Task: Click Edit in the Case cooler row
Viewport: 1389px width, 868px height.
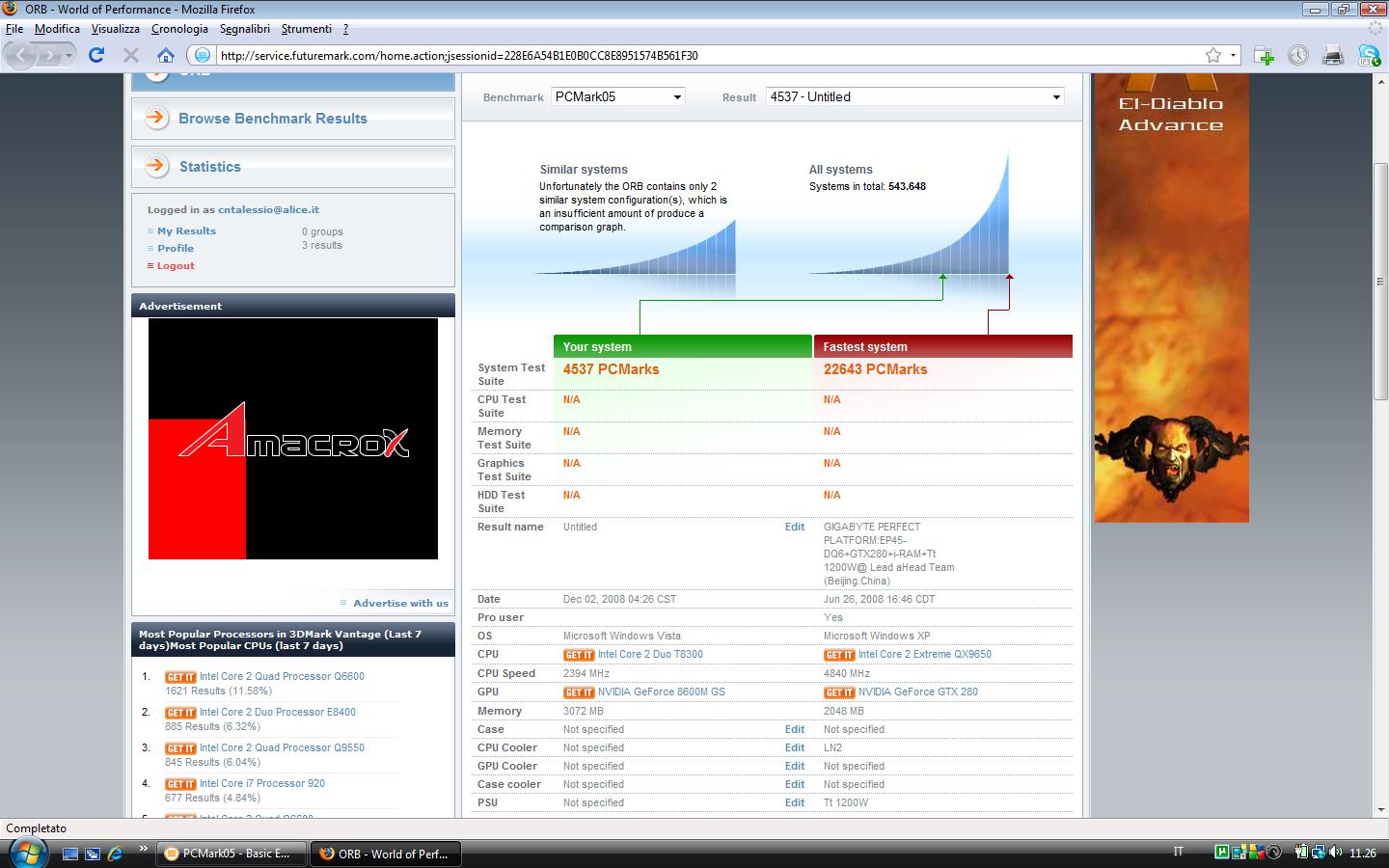Action: tap(795, 785)
